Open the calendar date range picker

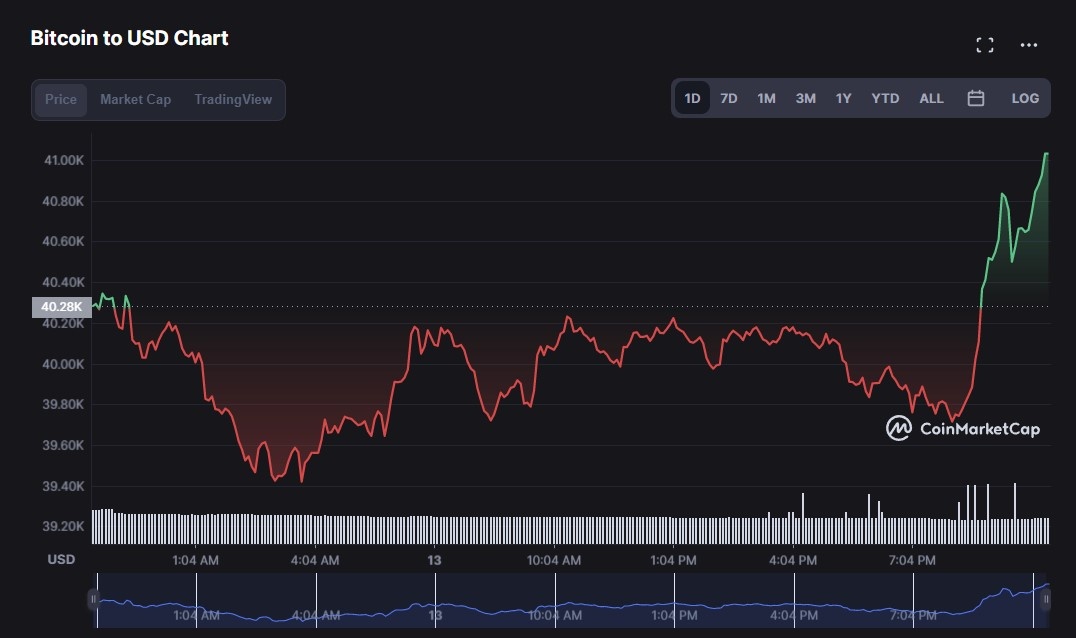976,98
